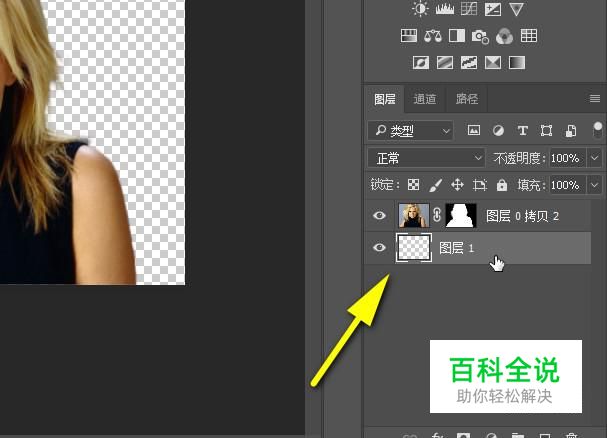Image resolution: width=607 pixels, height=438 pixels.
Task: Select the layer mask thumbnail
Action: 461,215
